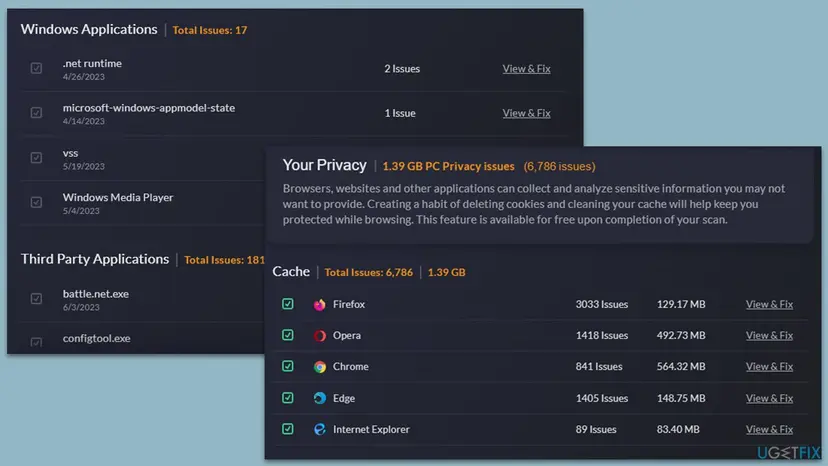Click the "Windows Media Player" entry name

point(118,198)
